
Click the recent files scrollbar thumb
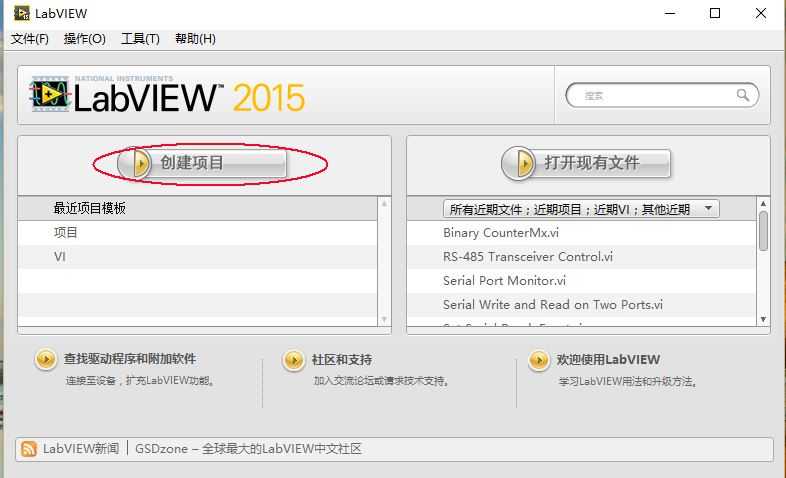[763, 230]
